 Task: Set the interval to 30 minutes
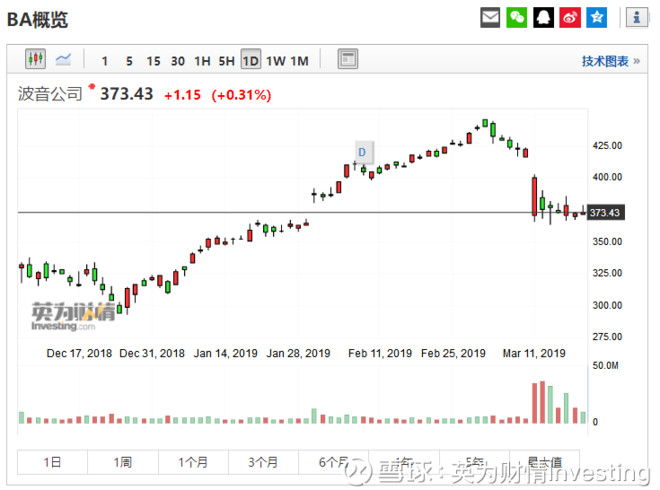coord(178,61)
